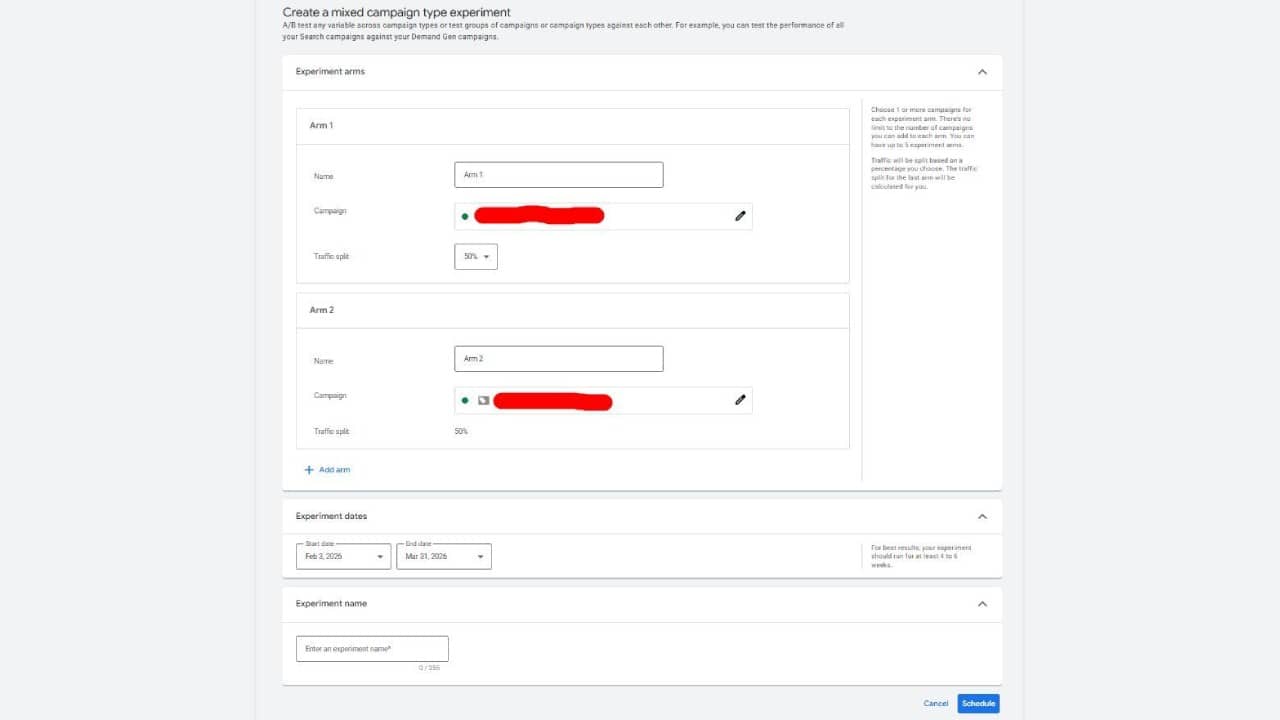The width and height of the screenshot is (1280, 720).
Task: Click the green status dot in Arm 2
Action: coord(465,400)
